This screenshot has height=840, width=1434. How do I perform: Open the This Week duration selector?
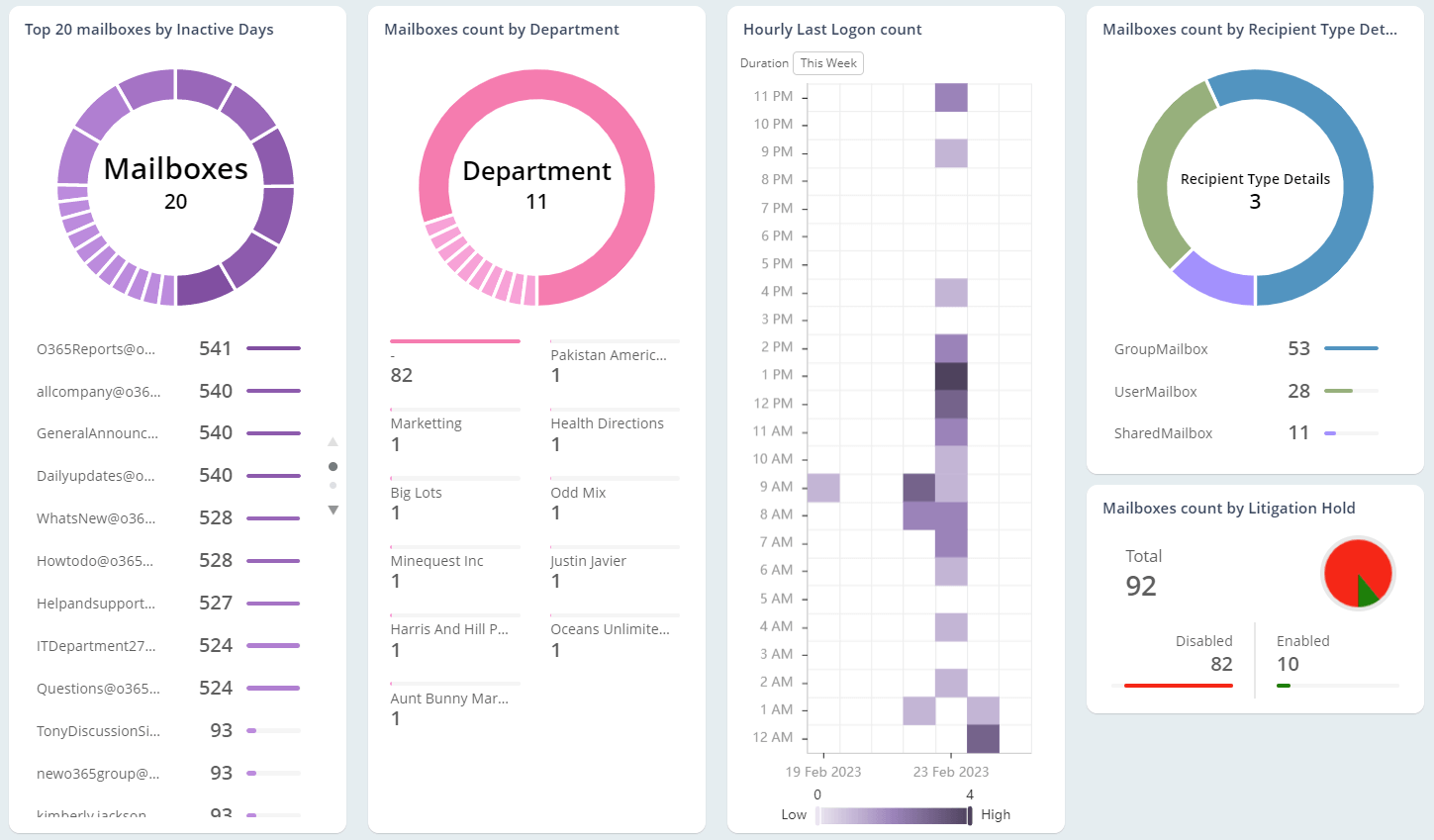point(827,62)
